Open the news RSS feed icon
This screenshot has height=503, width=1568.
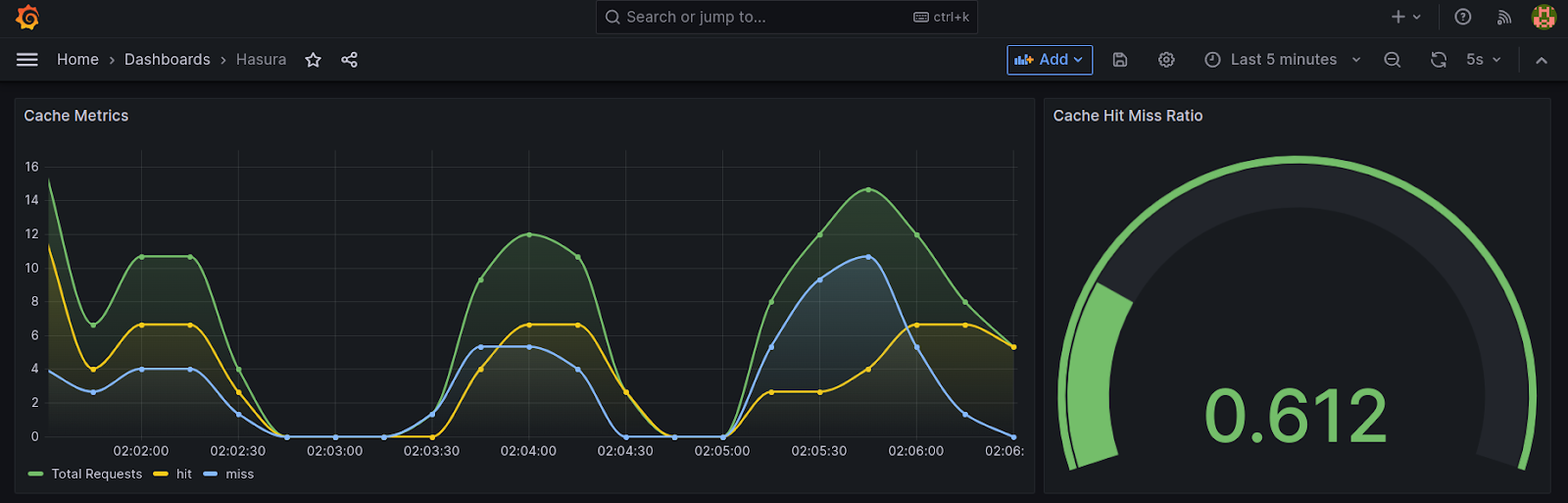[1504, 17]
